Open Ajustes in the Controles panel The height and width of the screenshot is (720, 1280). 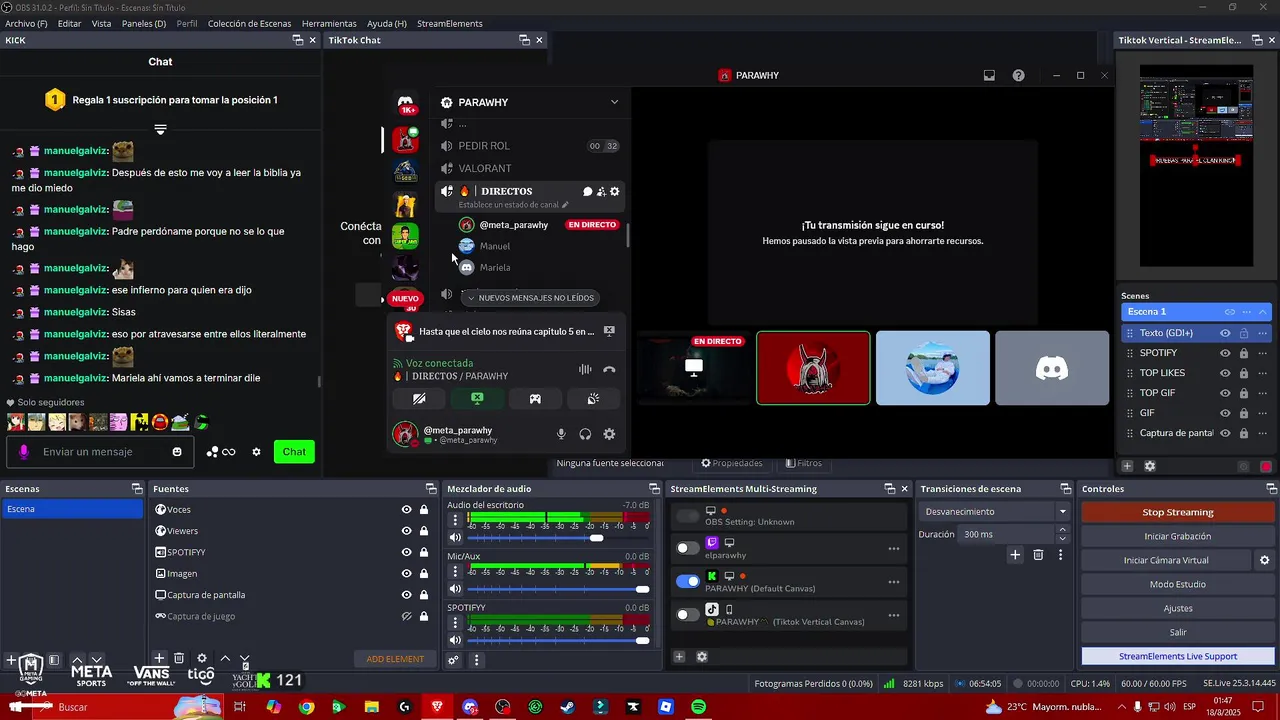tap(1178, 608)
